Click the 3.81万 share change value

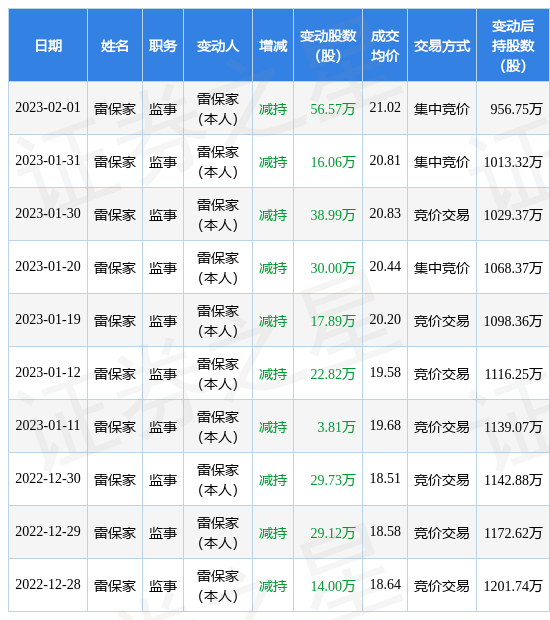click(336, 427)
